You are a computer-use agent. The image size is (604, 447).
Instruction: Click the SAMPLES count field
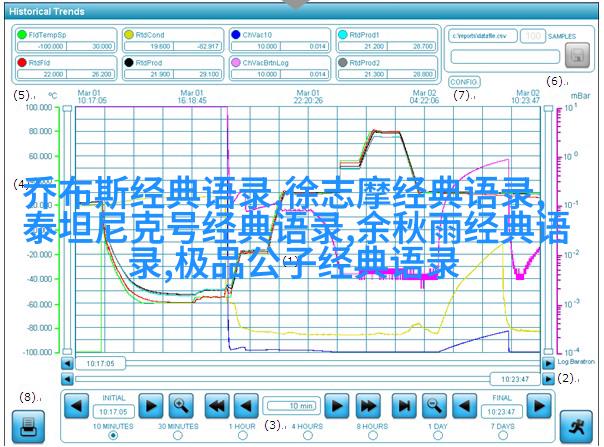click(533, 36)
